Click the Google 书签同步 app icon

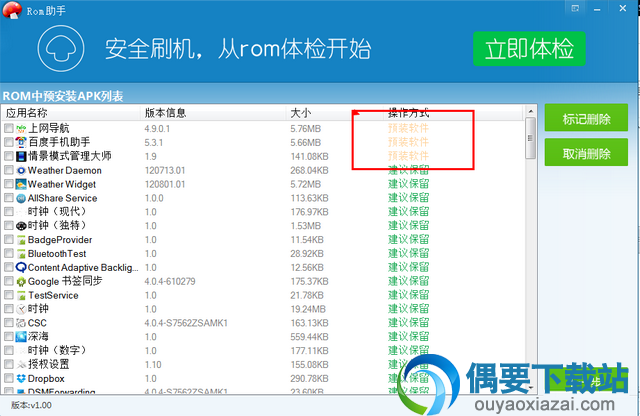point(21,281)
